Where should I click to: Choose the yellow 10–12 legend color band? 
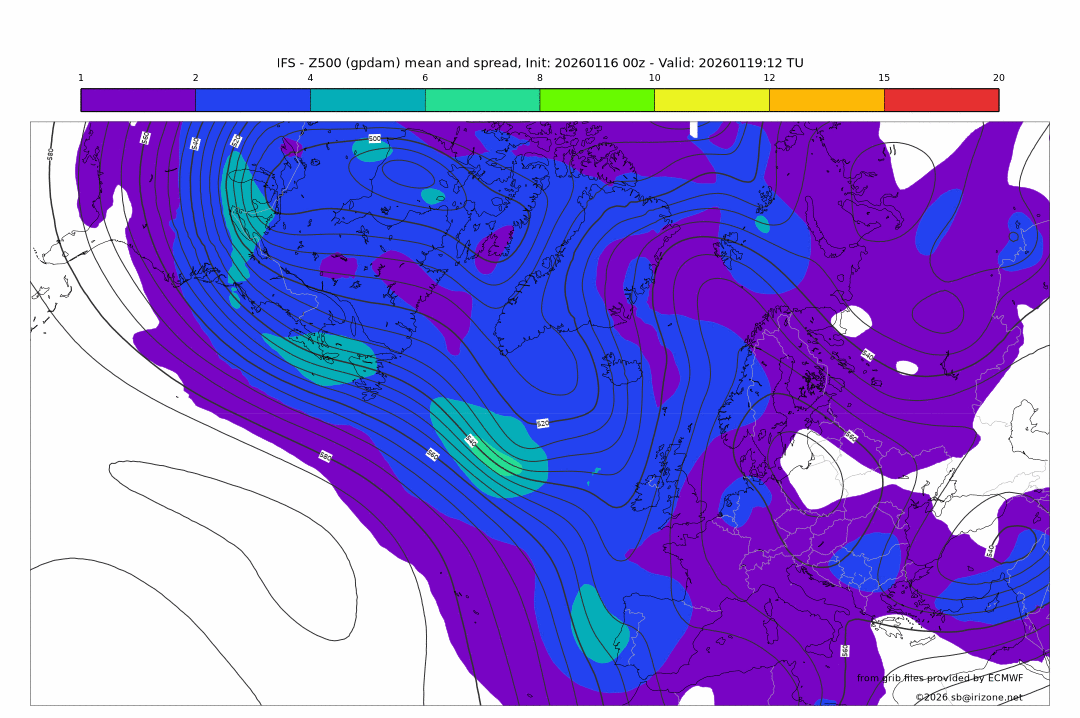click(x=712, y=100)
